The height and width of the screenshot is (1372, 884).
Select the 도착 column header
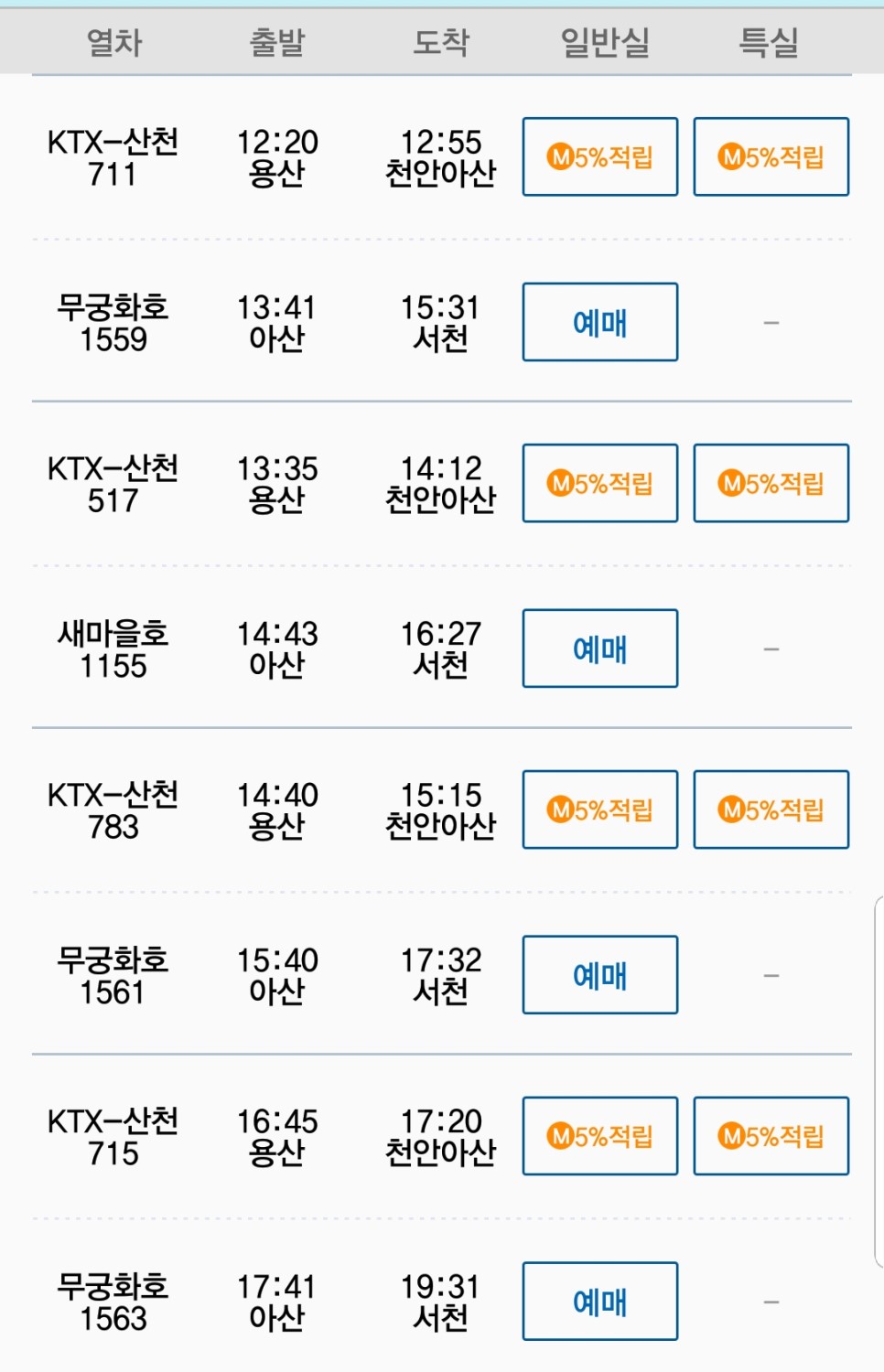[x=441, y=42]
